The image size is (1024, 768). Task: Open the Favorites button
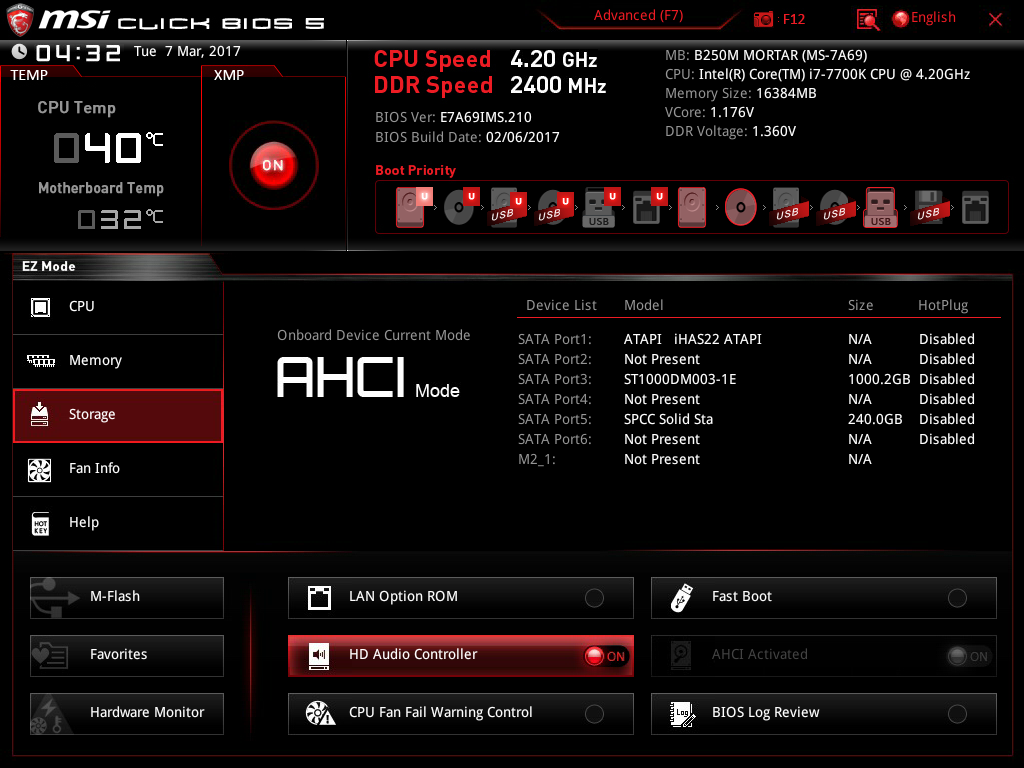point(127,655)
